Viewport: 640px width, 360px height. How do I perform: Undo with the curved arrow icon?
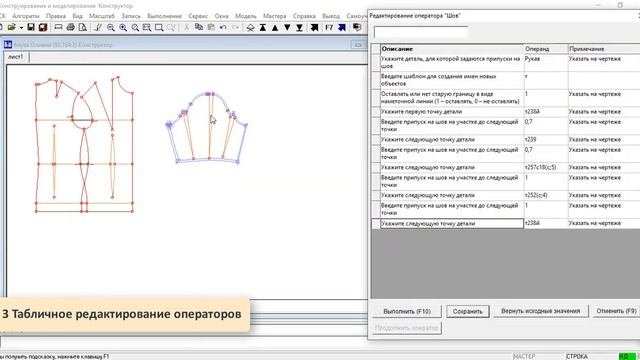pyautogui.click(x=223, y=27)
